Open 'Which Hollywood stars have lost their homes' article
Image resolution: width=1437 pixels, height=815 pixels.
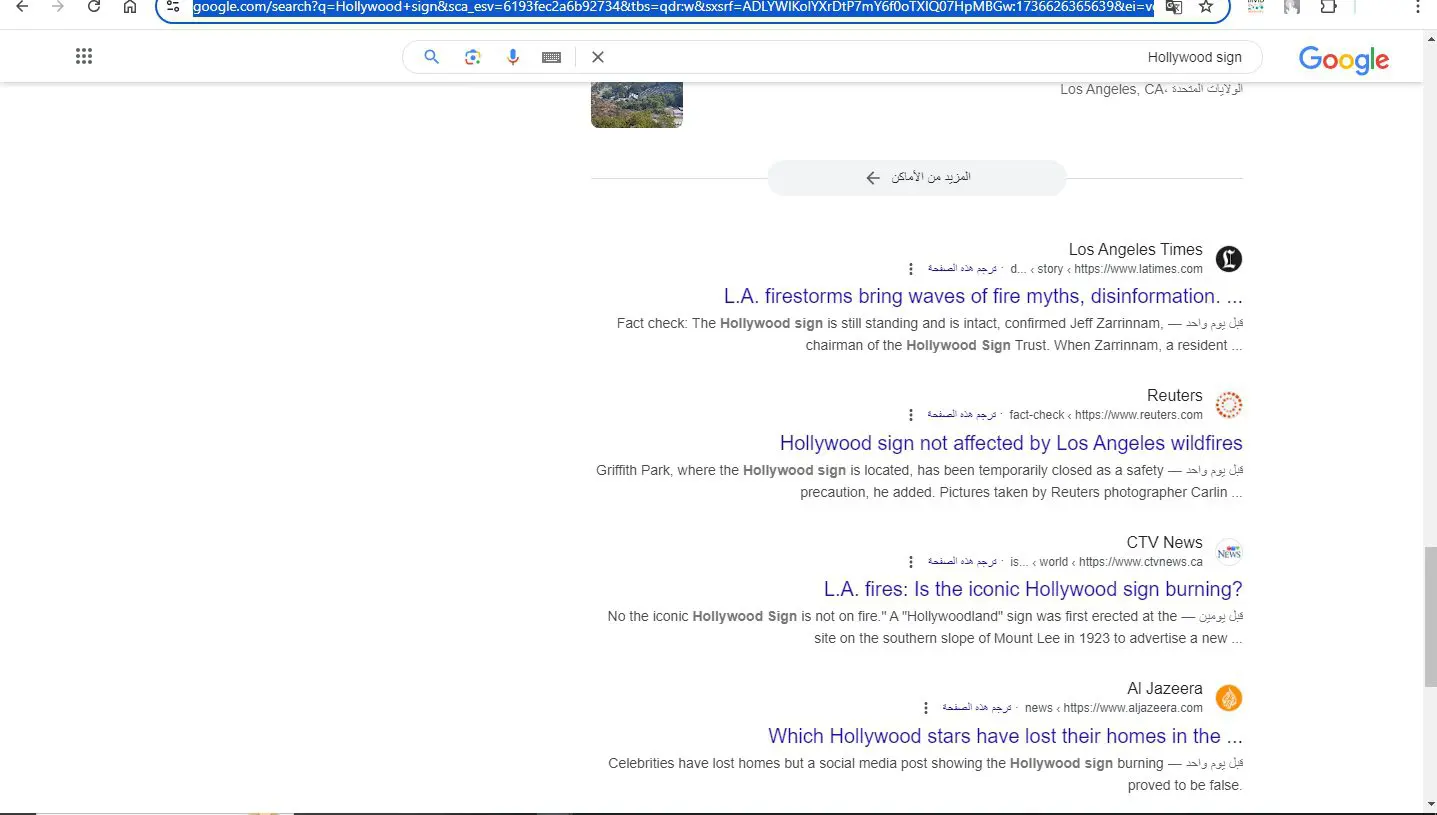[x=1005, y=736]
